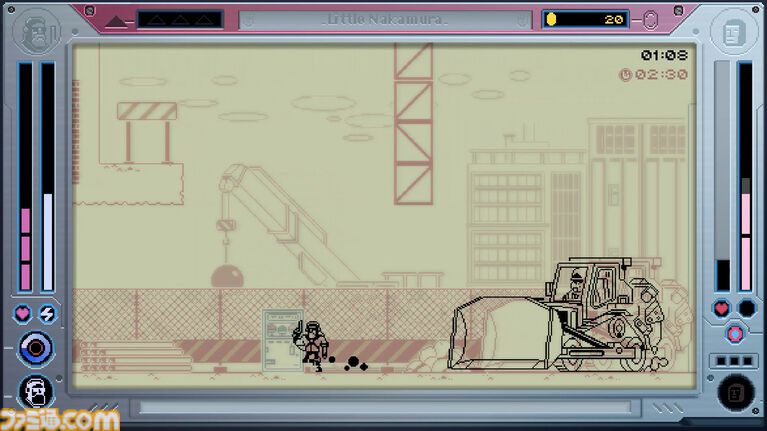
Task: Click the pink hexagon gem icon on the right panel
Action: tap(735, 334)
